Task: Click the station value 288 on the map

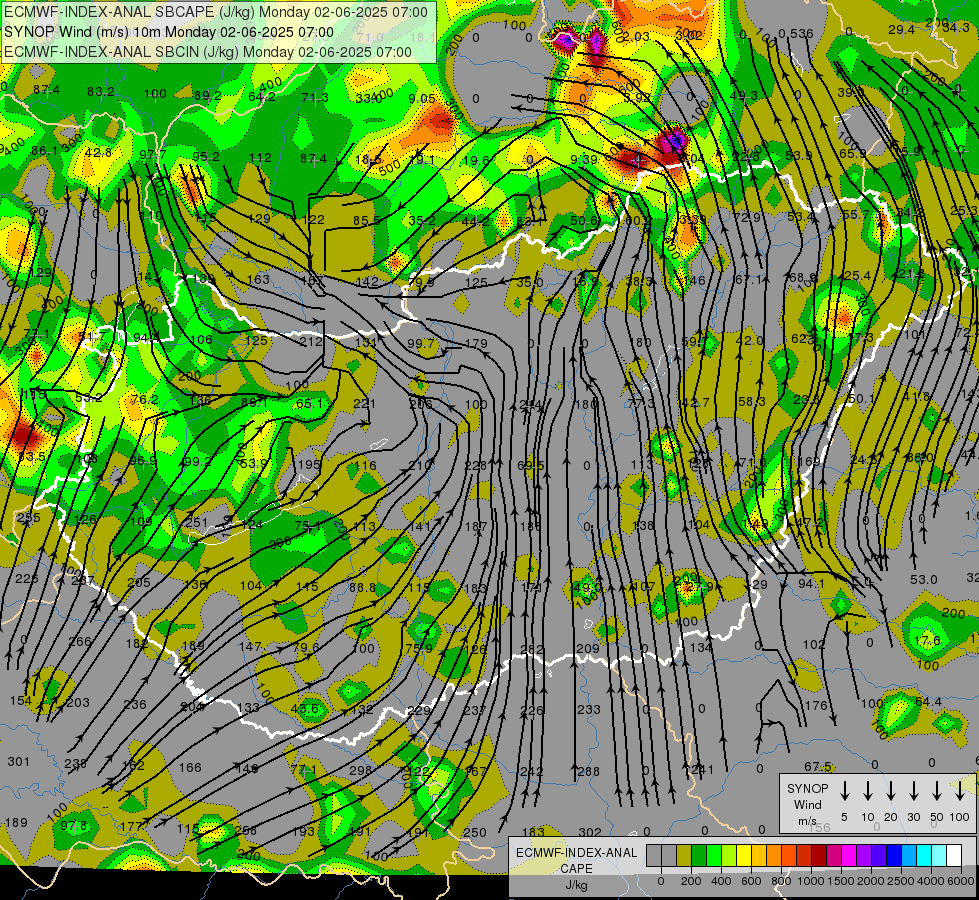Action: pos(588,771)
